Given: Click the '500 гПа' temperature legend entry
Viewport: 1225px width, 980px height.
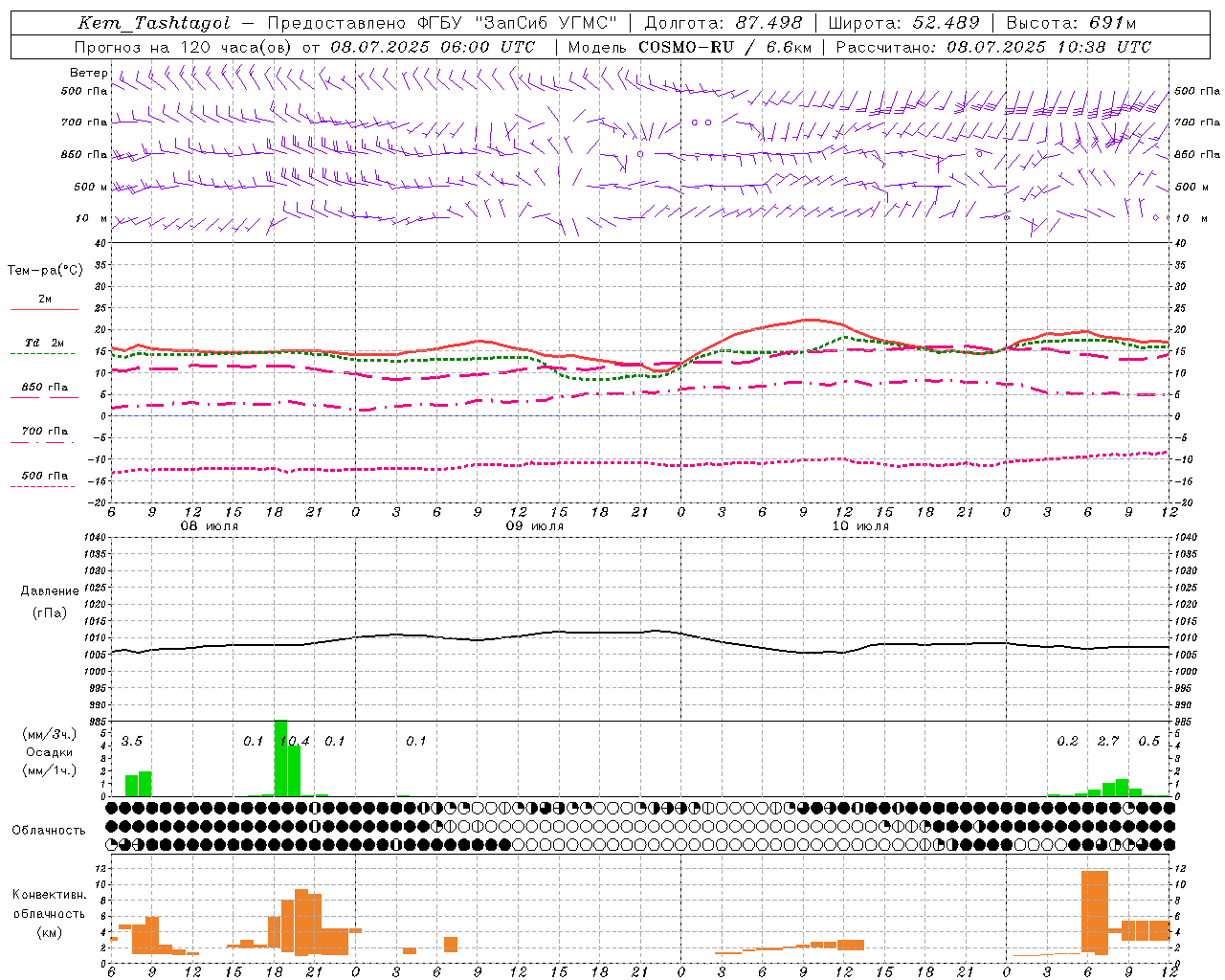Looking at the screenshot, I should 45,476.
